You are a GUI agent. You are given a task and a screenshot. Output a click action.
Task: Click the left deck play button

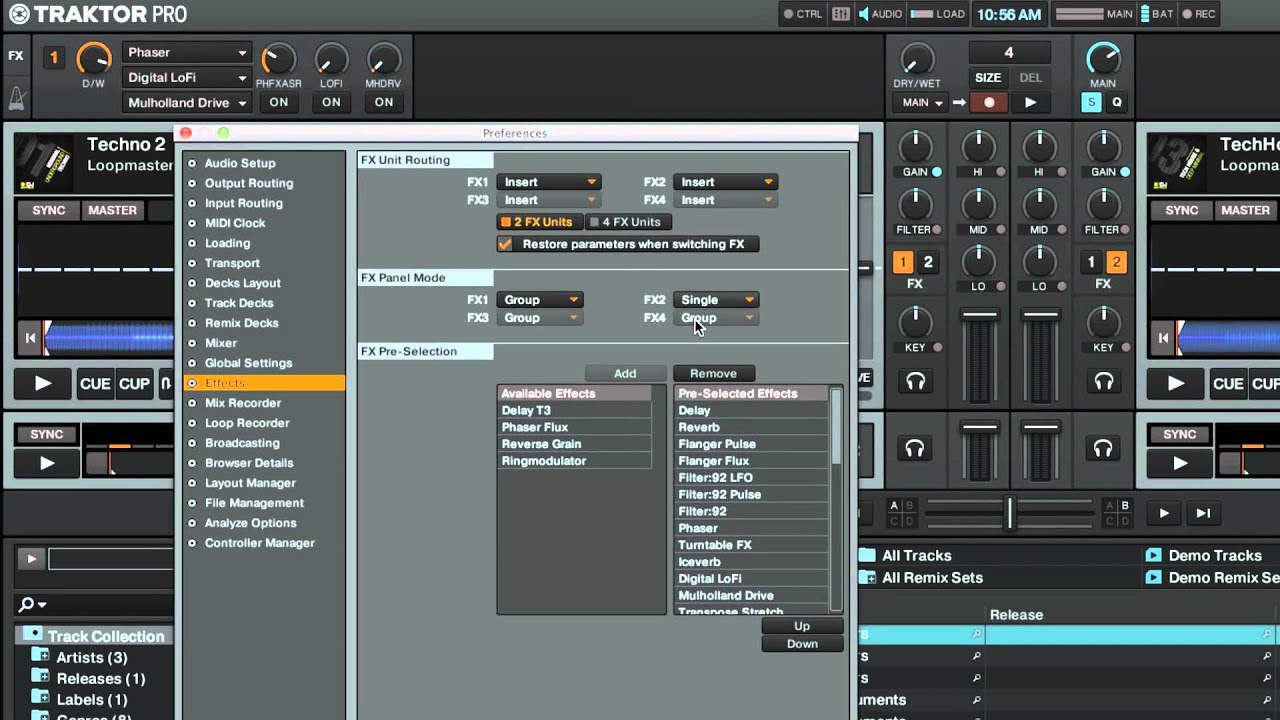43,383
